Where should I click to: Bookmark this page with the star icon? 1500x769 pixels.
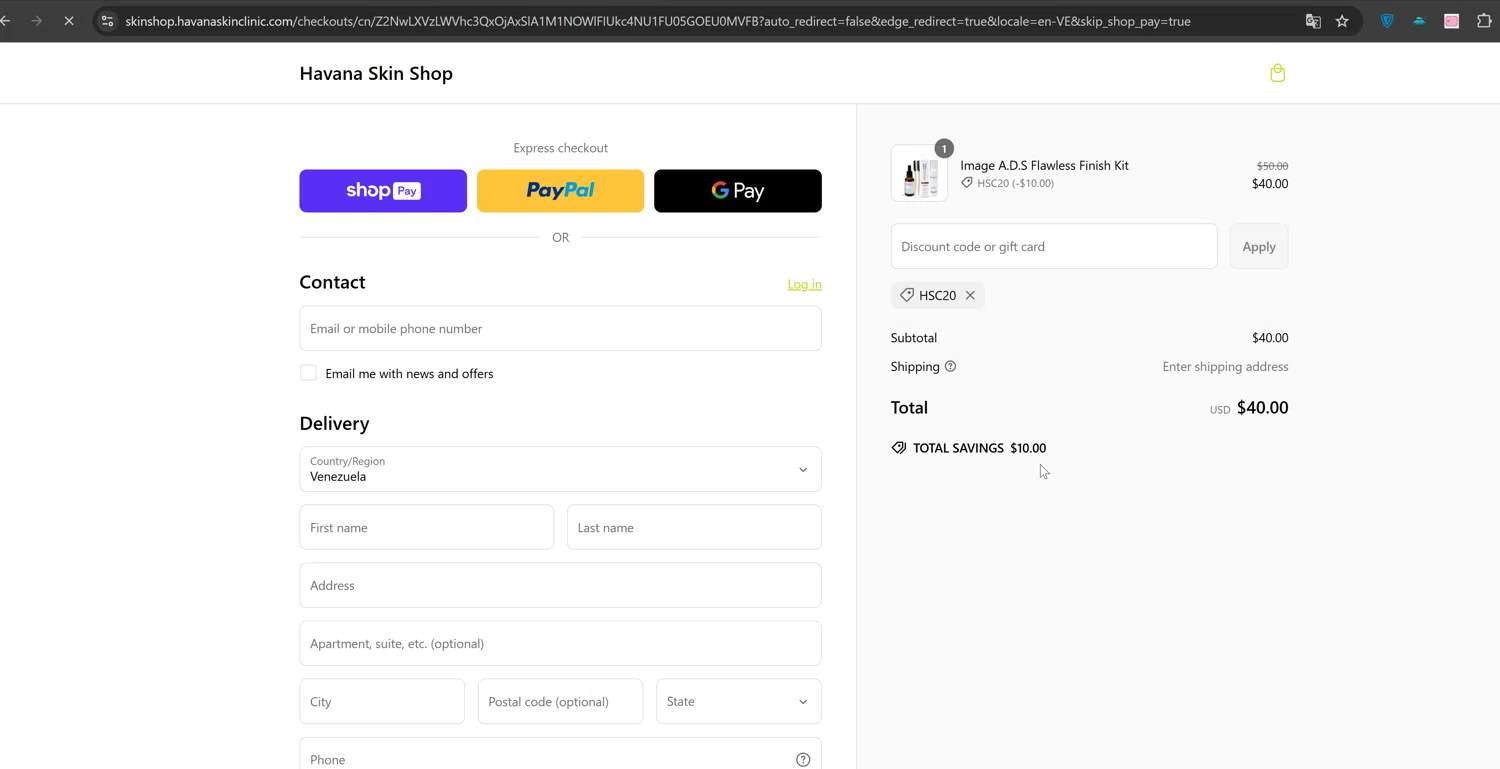[x=1342, y=21]
